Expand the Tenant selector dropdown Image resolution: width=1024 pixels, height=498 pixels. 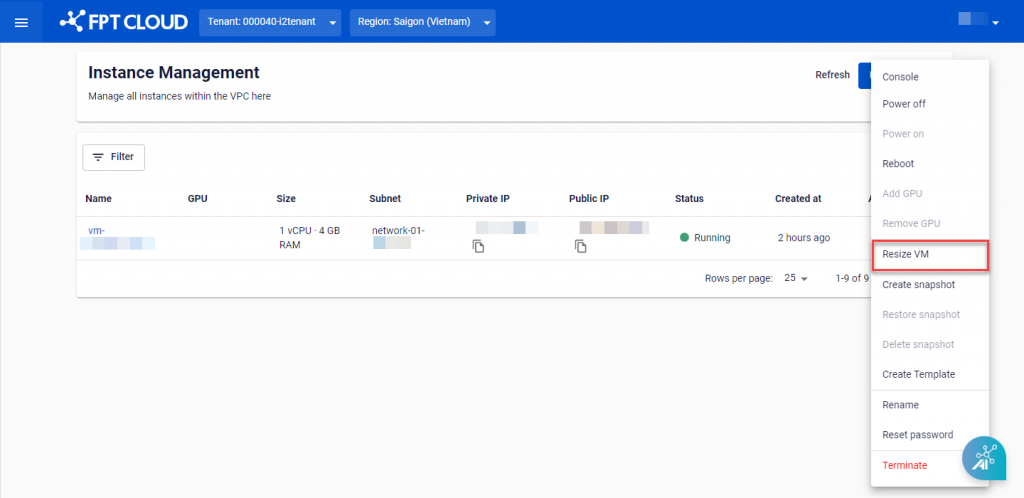click(x=270, y=22)
